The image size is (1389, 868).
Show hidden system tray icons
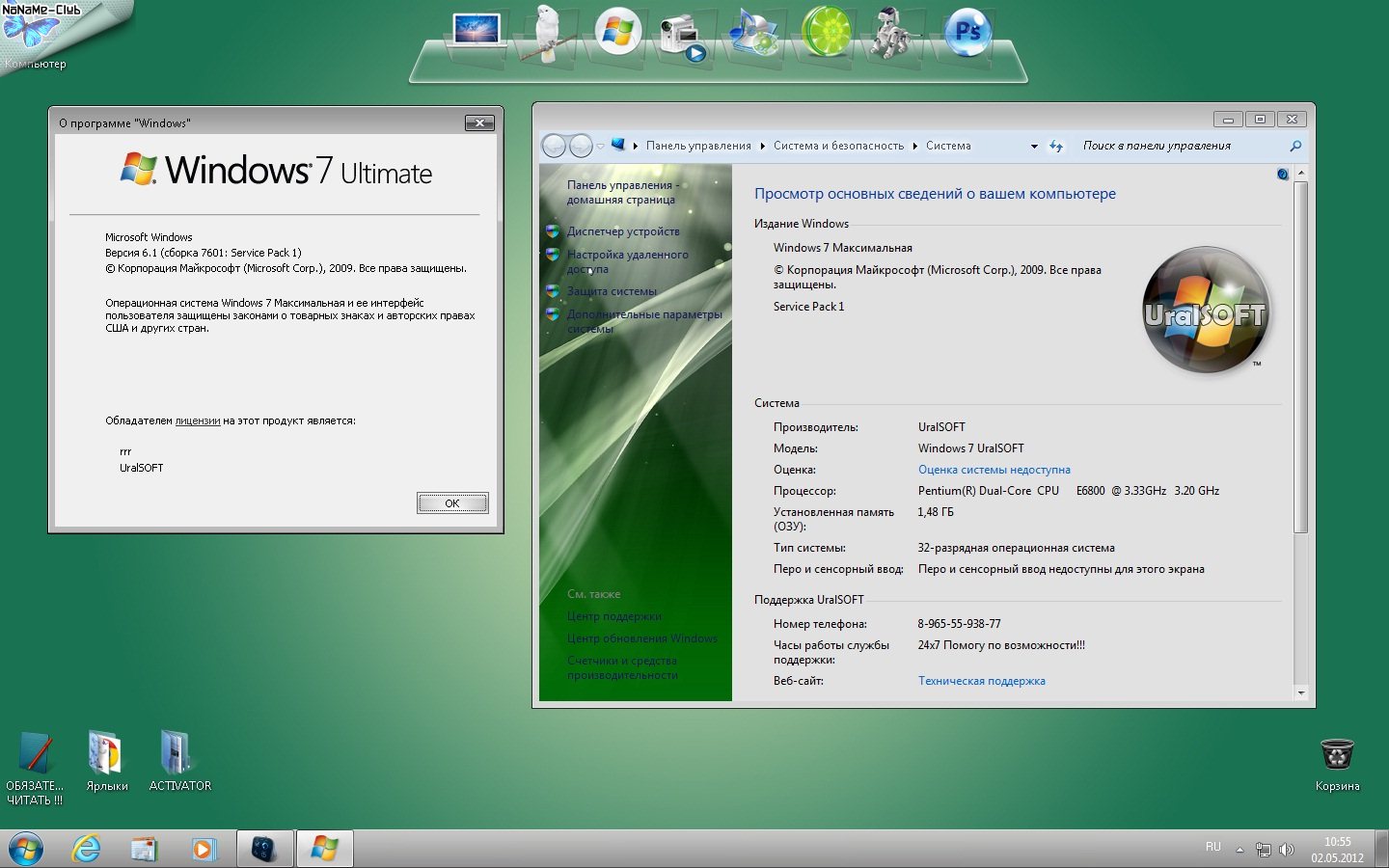[1239, 850]
